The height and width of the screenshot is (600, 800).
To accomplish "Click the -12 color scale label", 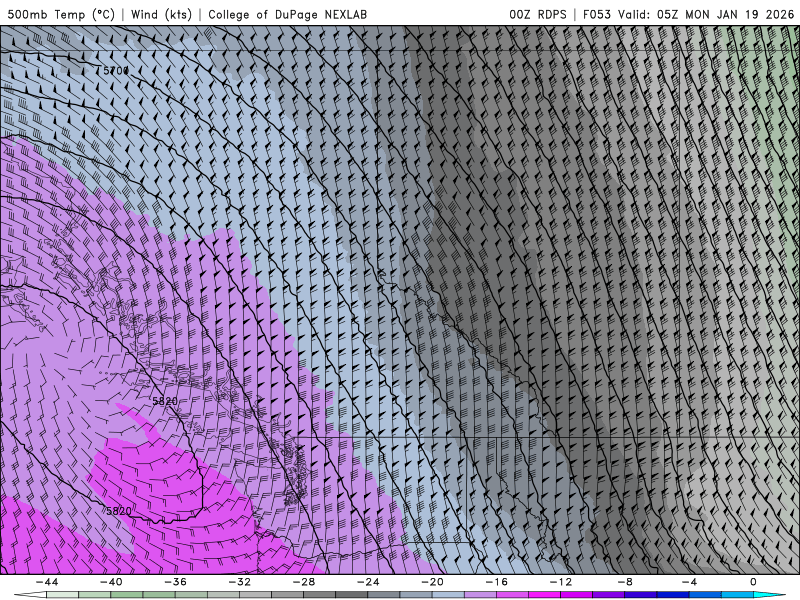I will pos(561,582).
